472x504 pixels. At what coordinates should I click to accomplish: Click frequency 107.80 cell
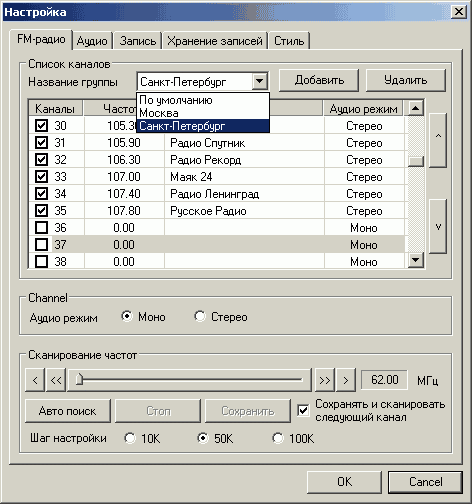click(x=124, y=211)
